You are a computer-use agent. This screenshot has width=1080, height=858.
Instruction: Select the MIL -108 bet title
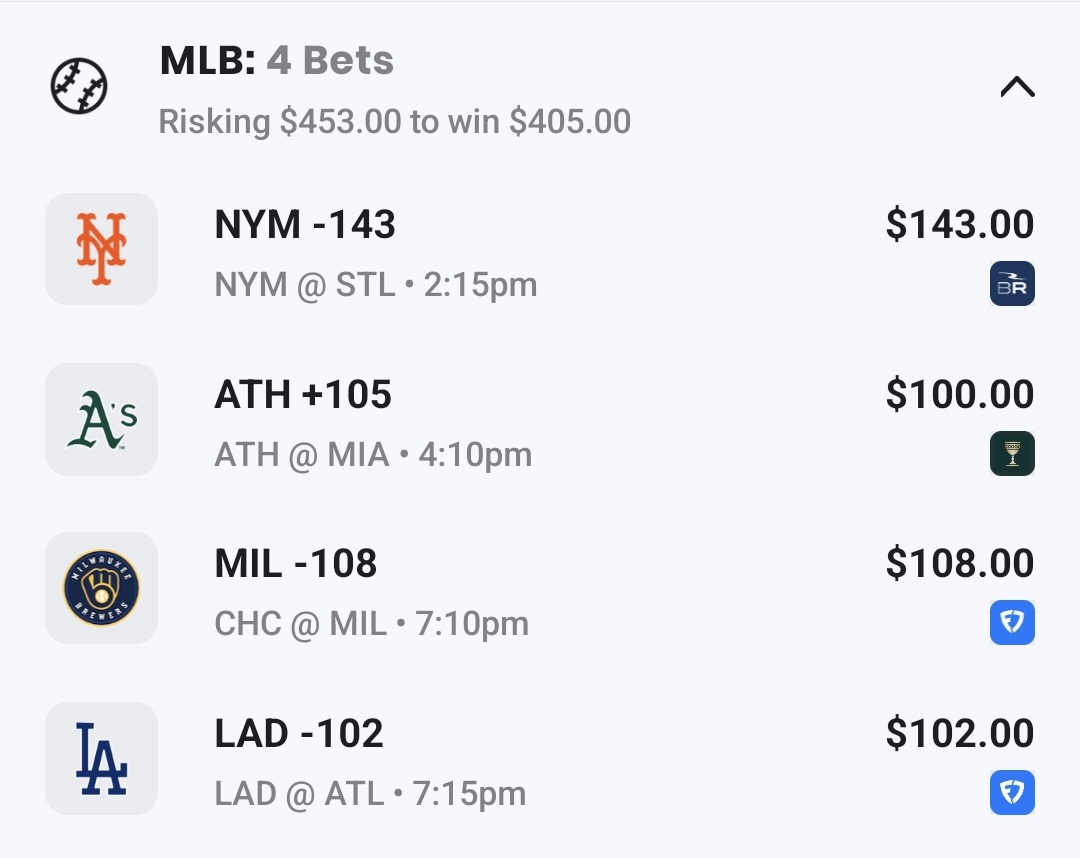pyautogui.click(x=296, y=564)
